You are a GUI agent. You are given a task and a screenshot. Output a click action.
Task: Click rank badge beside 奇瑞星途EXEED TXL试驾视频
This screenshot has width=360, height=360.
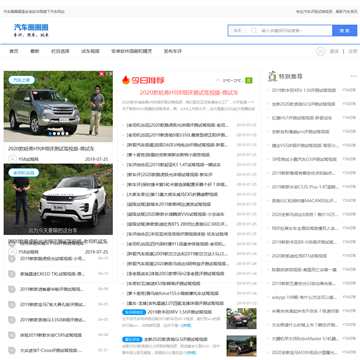point(12,274)
